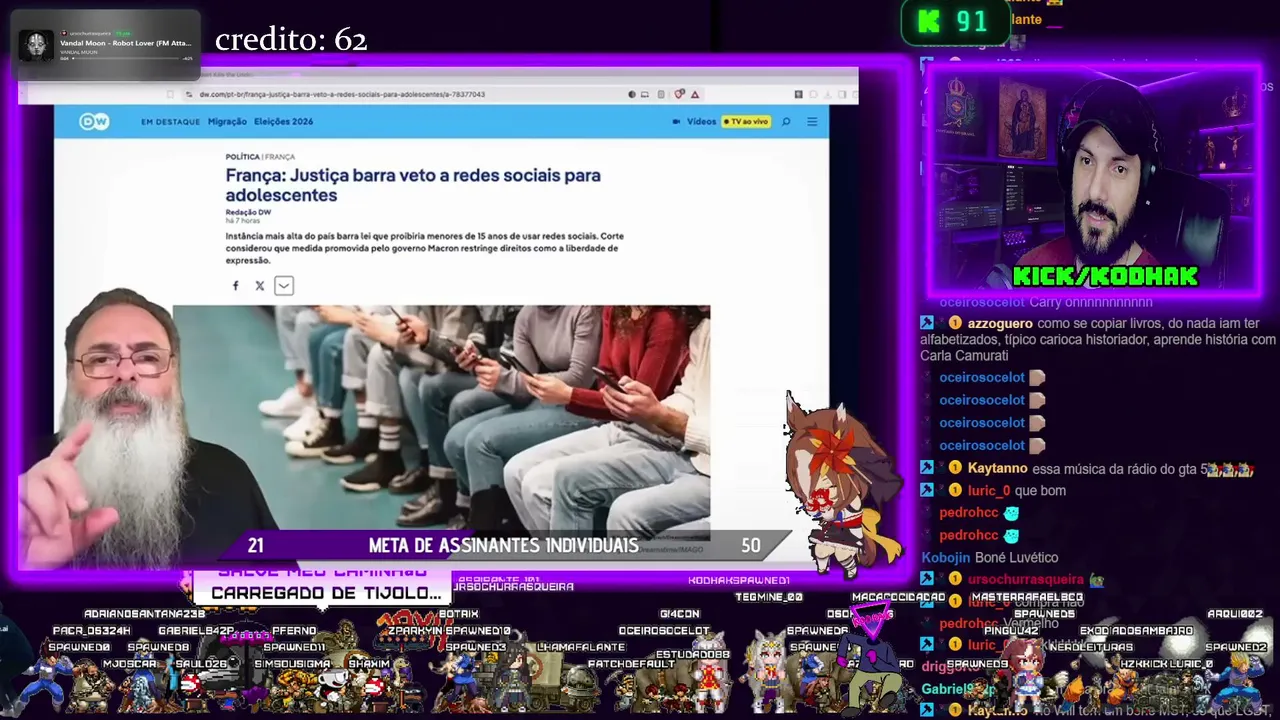This screenshot has width=1280, height=720.
Task: Open the article photo of teens on phones
Action: pyautogui.click(x=441, y=423)
